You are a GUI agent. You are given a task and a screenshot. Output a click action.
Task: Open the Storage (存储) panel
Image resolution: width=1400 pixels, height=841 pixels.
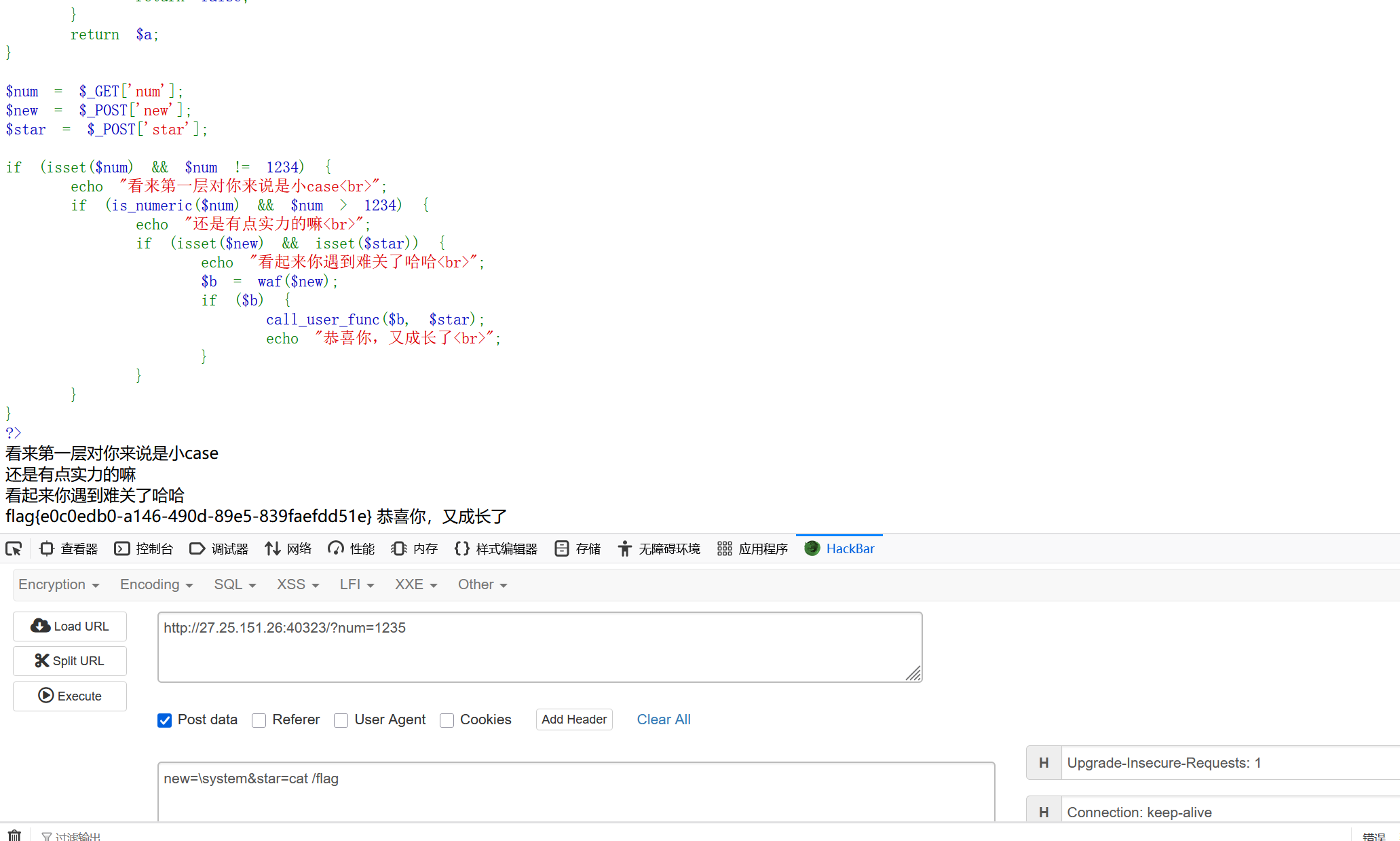[578, 548]
